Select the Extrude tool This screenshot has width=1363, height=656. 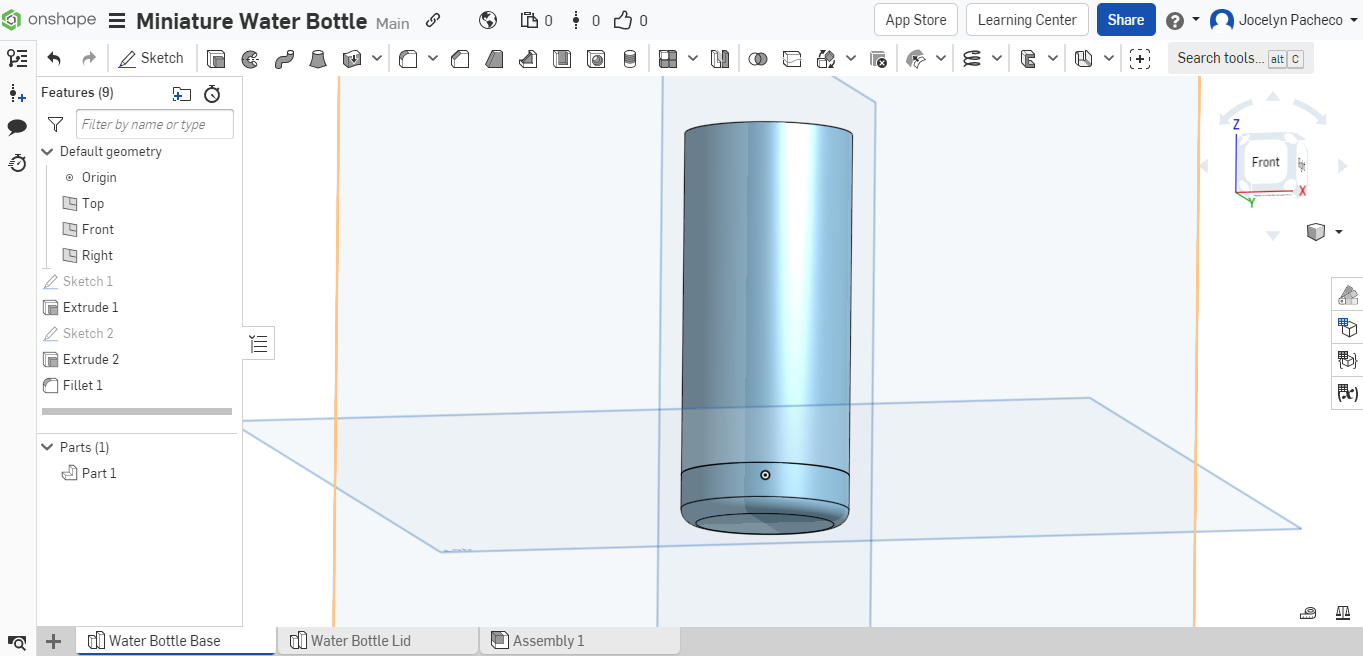pyautogui.click(x=215, y=58)
